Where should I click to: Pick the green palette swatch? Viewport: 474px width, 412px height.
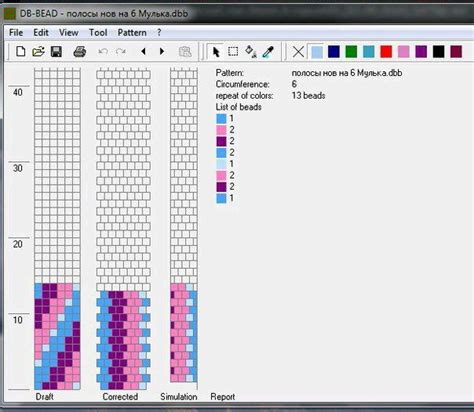tap(351, 52)
